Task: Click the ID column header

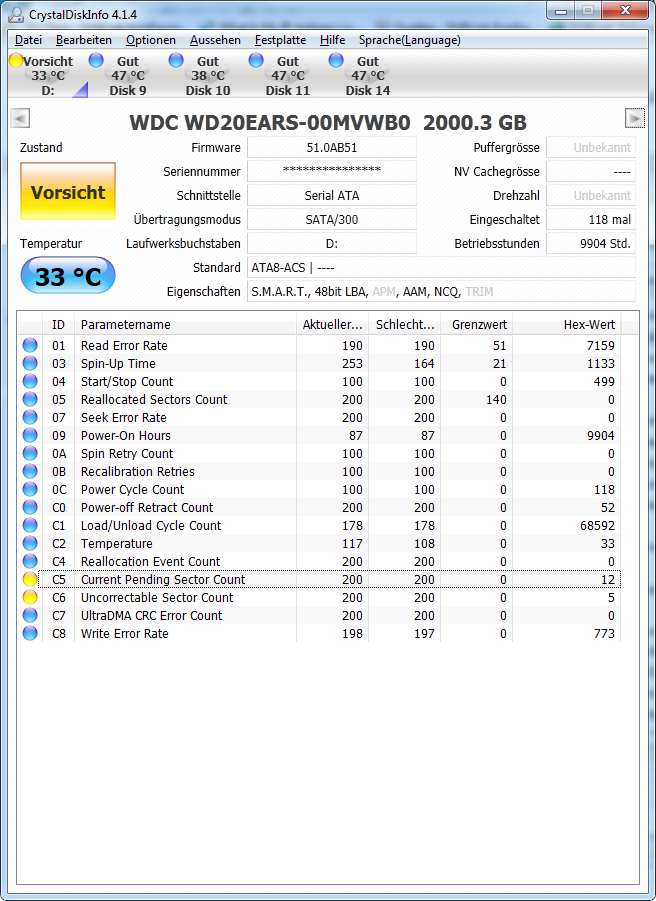Action: pos(59,325)
